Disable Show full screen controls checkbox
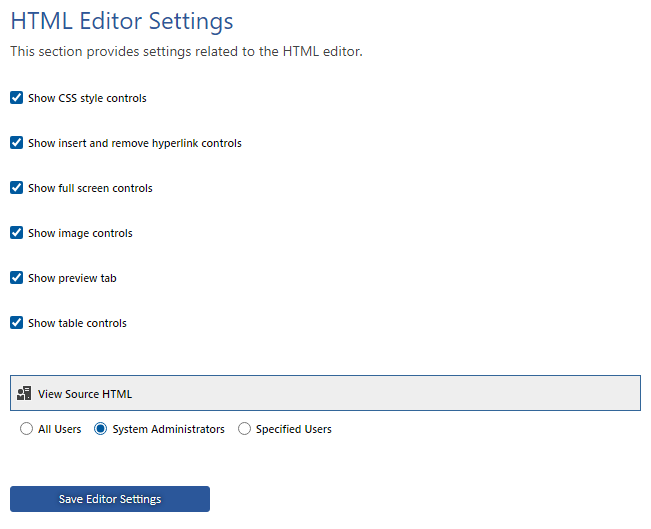Viewport: 651px width, 529px height. tap(16, 187)
